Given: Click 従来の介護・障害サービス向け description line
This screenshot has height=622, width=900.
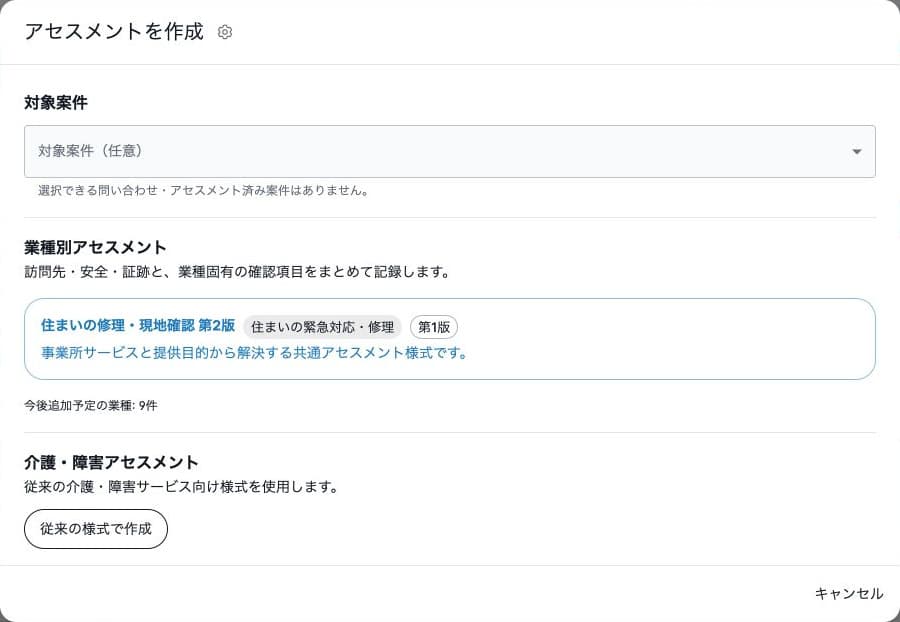Looking at the screenshot, I should [181, 487].
